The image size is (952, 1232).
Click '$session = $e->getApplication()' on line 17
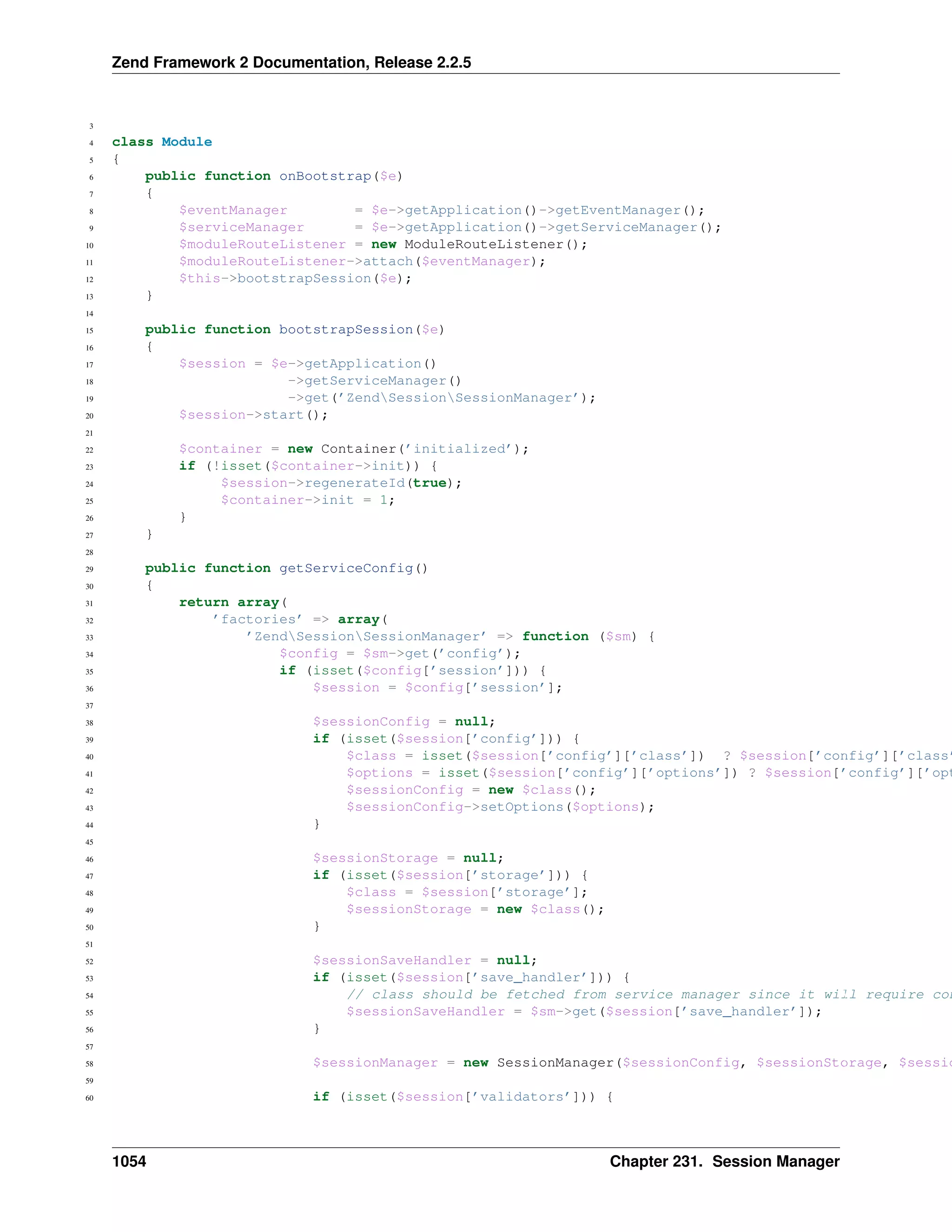click(308, 364)
